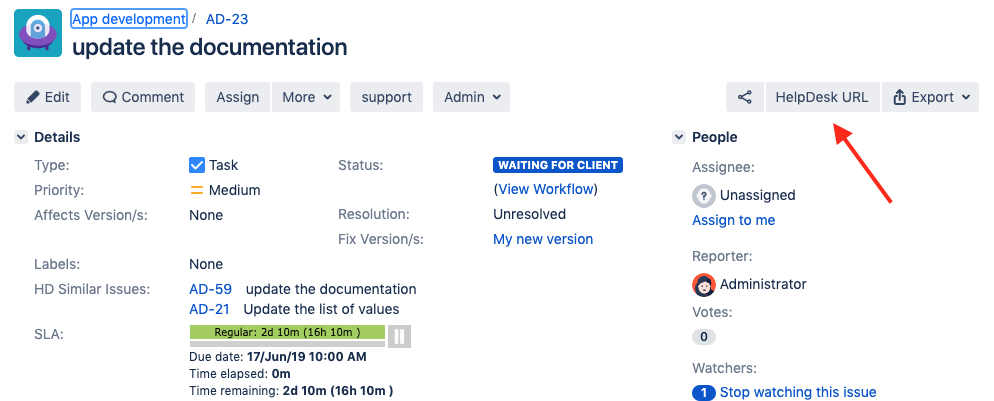The image size is (994, 401).
Task: Click the Edit button
Action: pyautogui.click(x=47, y=97)
